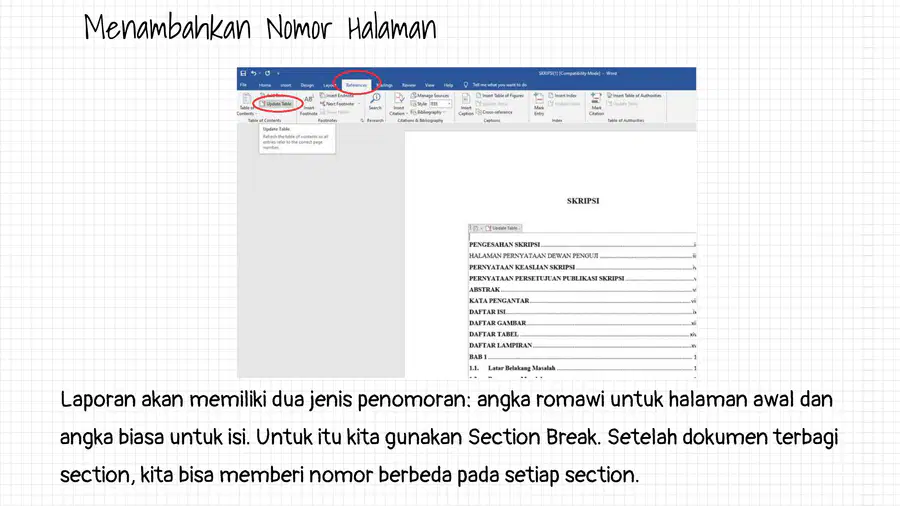
Task: Click Insert Index
Action: coord(562,95)
